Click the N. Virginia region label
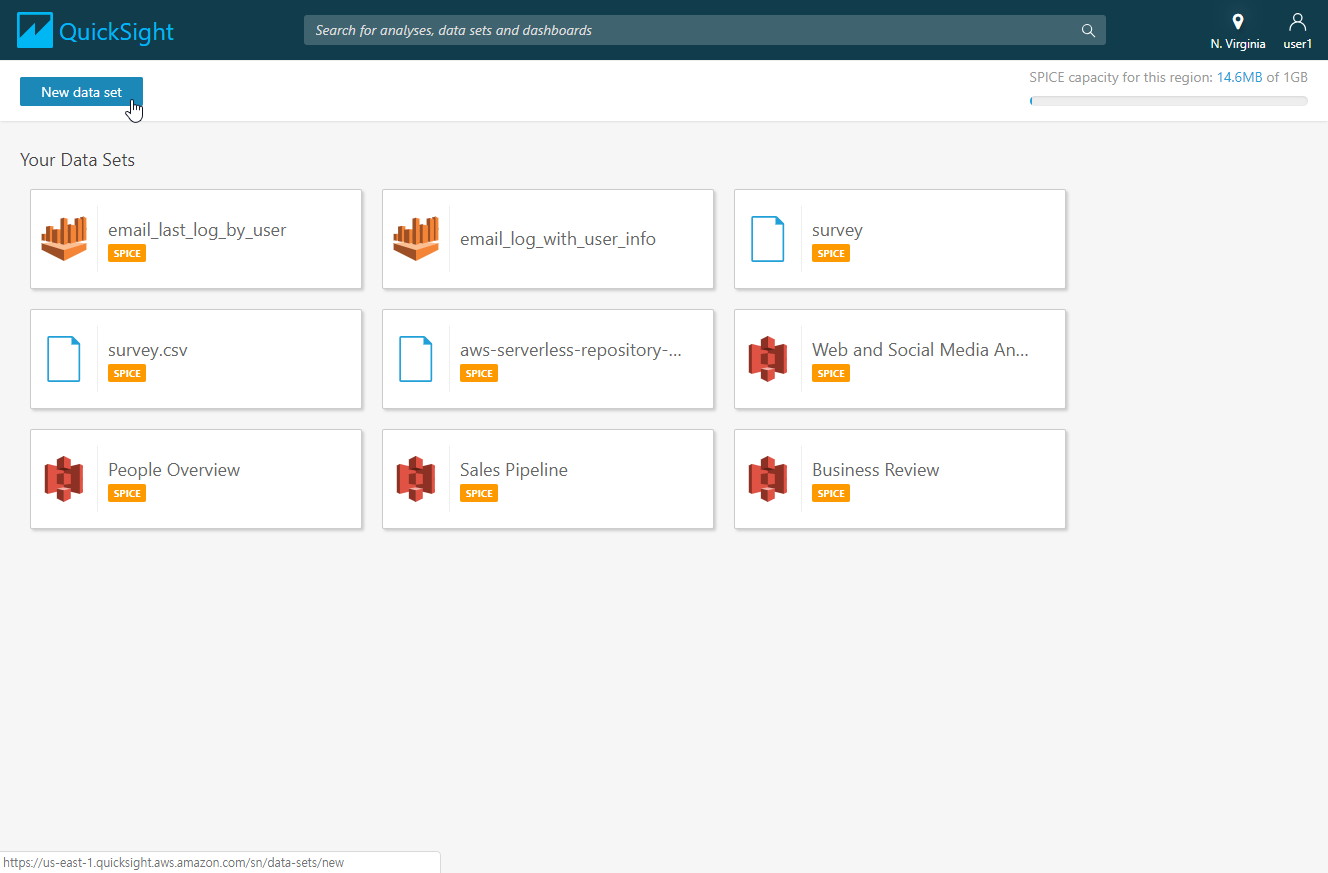Screen dimensions: 1328x873 pos(1238,44)
